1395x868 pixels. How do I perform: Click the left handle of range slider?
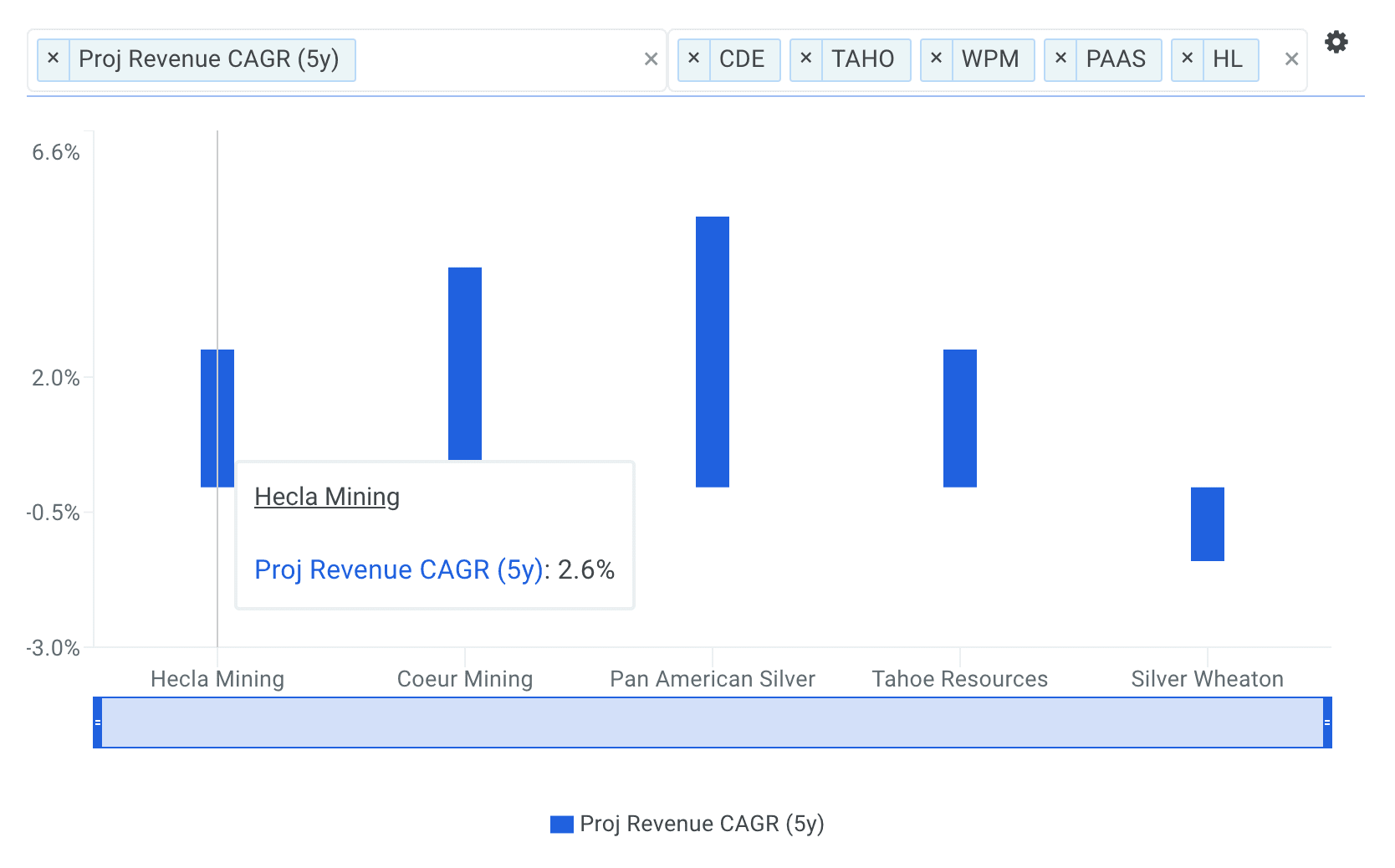98,722
